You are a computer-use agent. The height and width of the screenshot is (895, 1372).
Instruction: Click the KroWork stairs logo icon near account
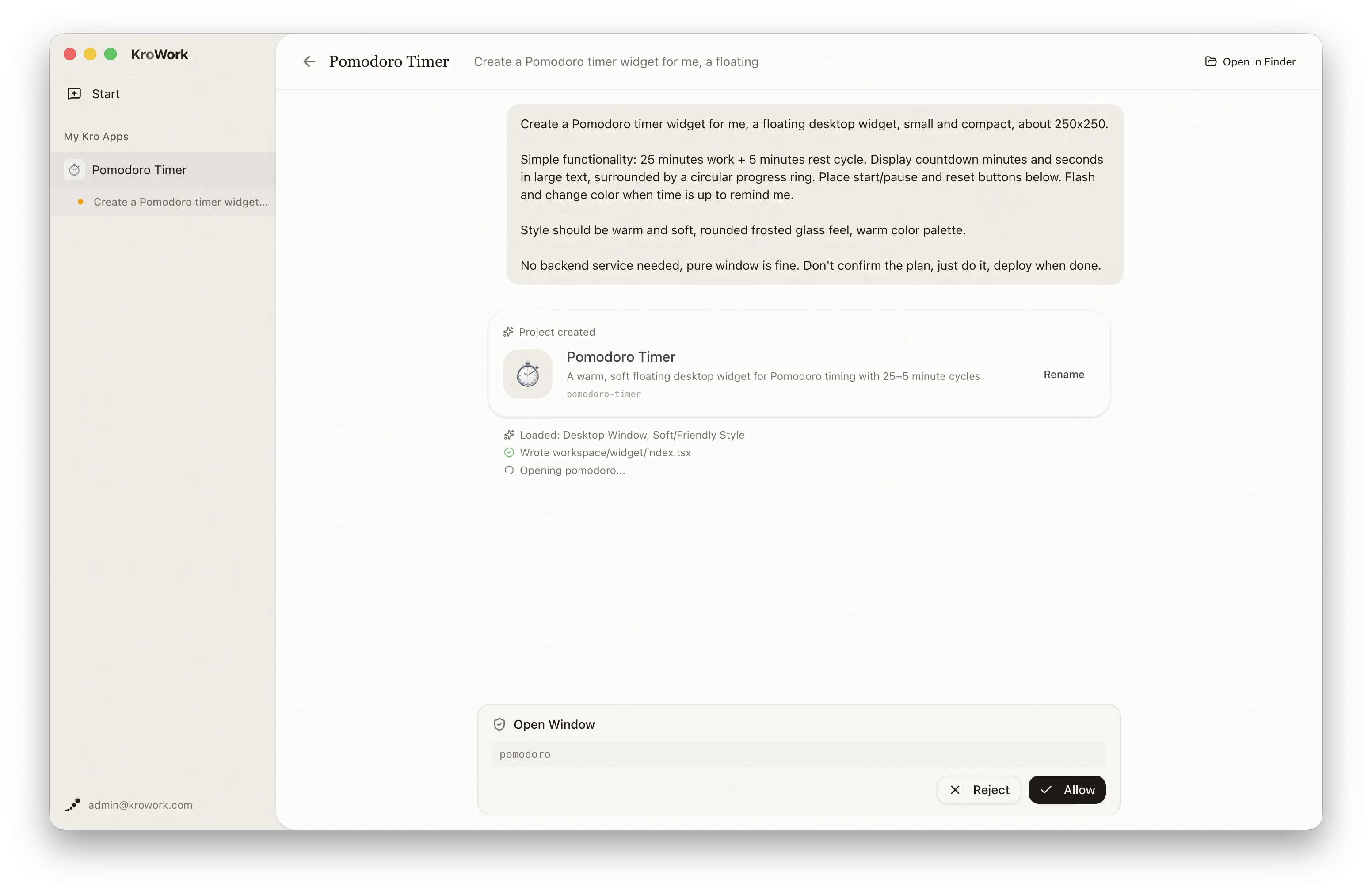72,805
